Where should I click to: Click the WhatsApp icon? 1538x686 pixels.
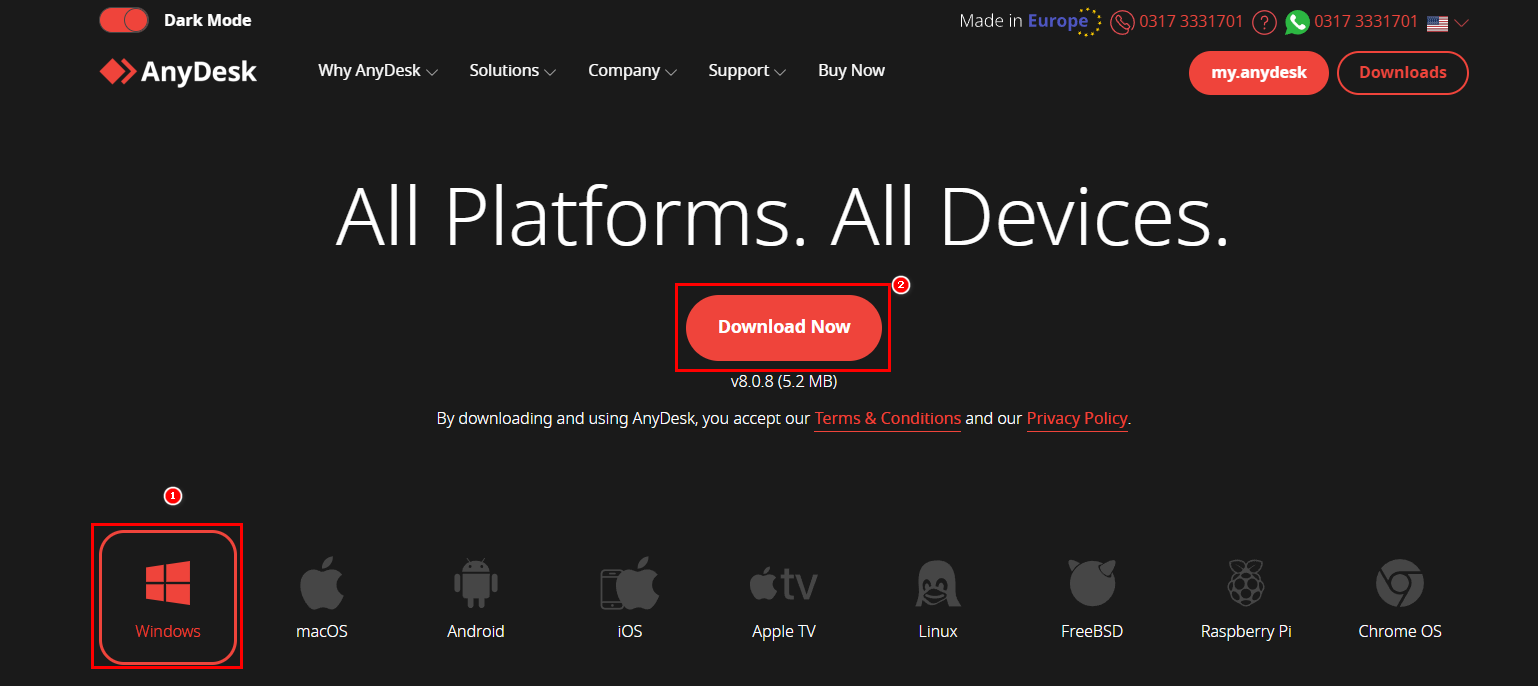[x=1297, y=22]
